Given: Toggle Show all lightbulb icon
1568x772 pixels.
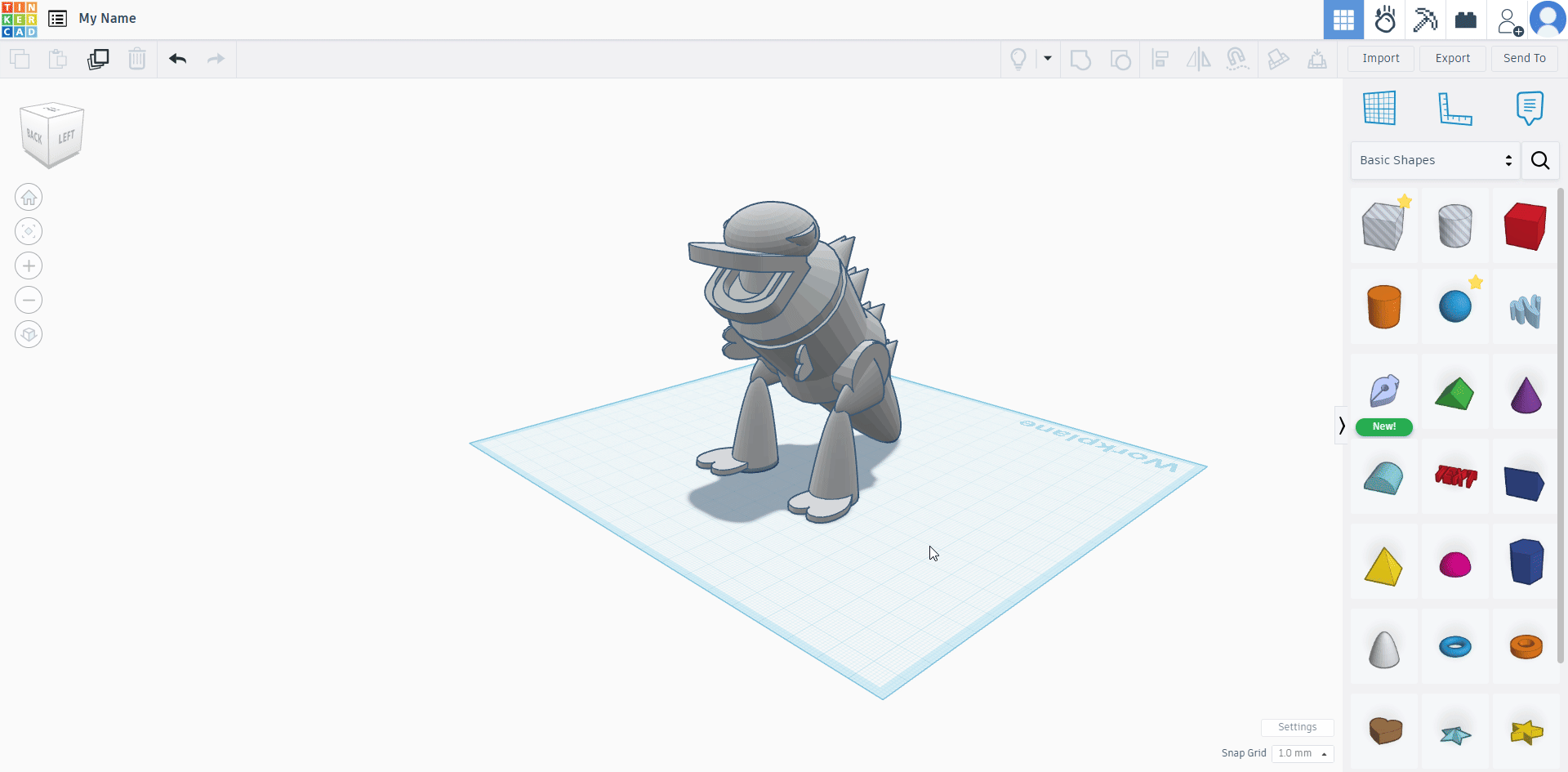Looking at the screenshot, I should [1018, 59].
